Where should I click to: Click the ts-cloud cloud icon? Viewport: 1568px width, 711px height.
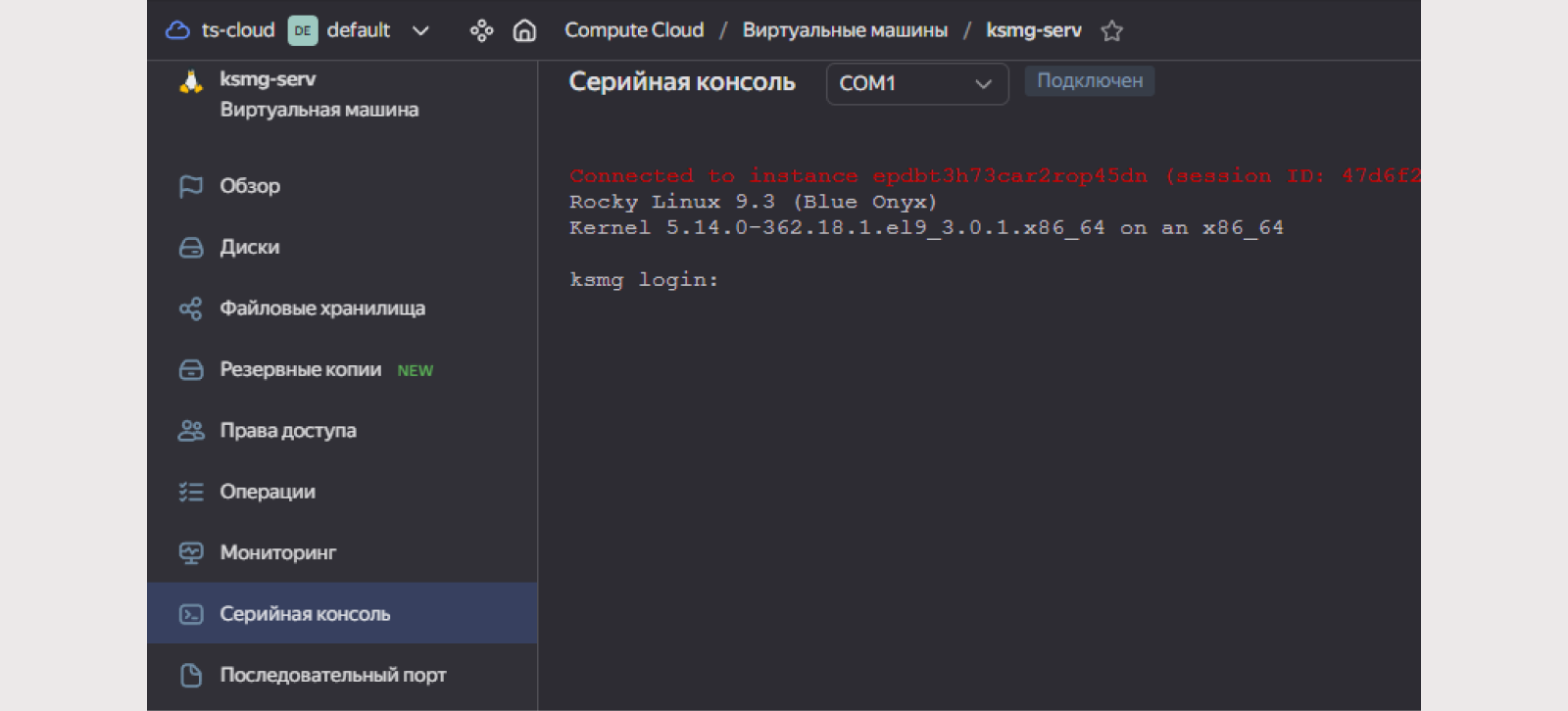point(177,30)
